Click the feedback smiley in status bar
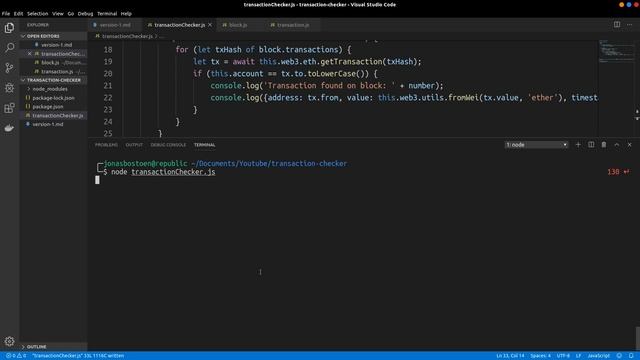Viewport: 640px width, 360px height. [x=619, y=356]
